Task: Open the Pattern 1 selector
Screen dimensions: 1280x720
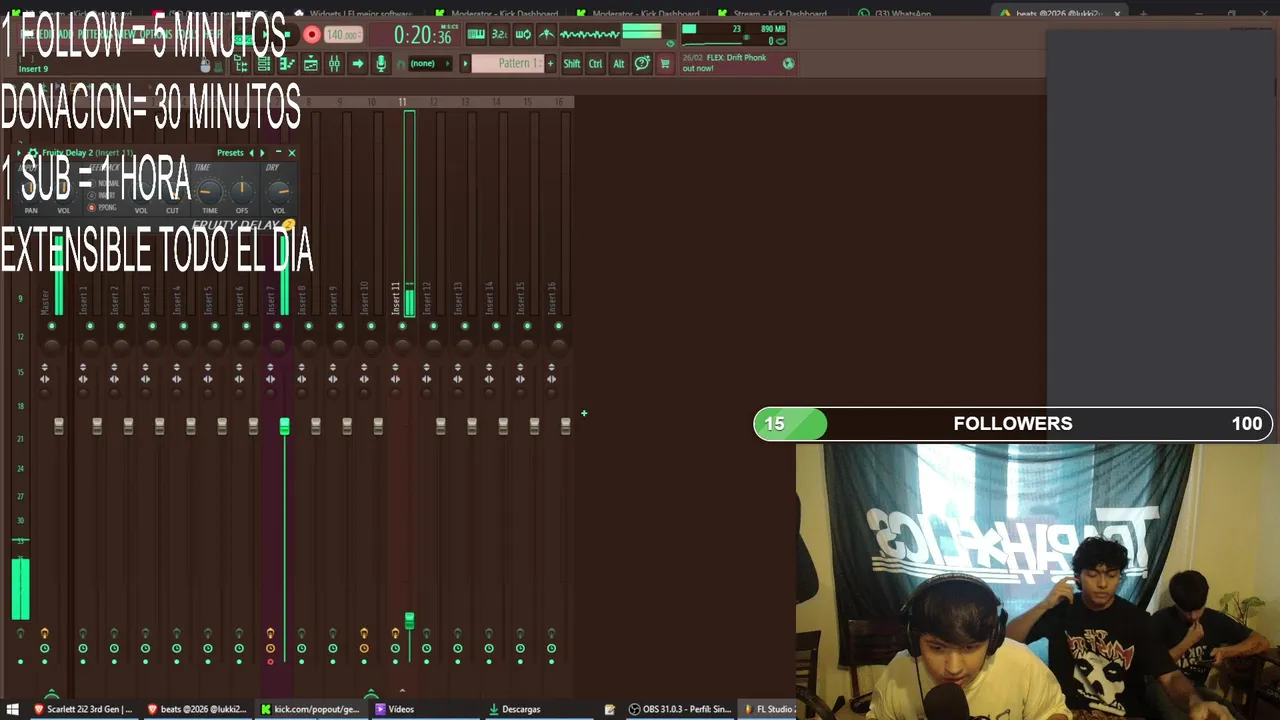Action: pyautogui.click(x=506, y=64)
